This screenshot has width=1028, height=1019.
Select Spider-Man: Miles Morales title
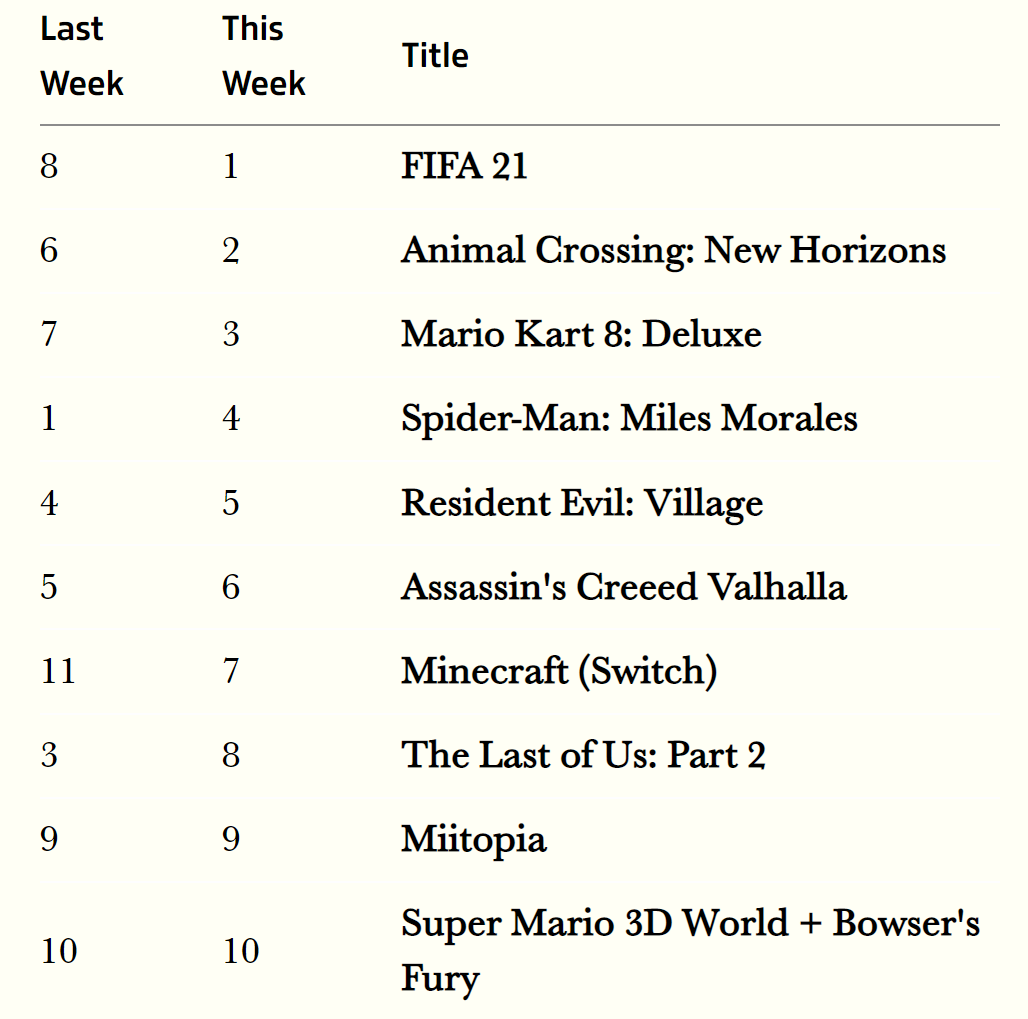pos(629,420)
